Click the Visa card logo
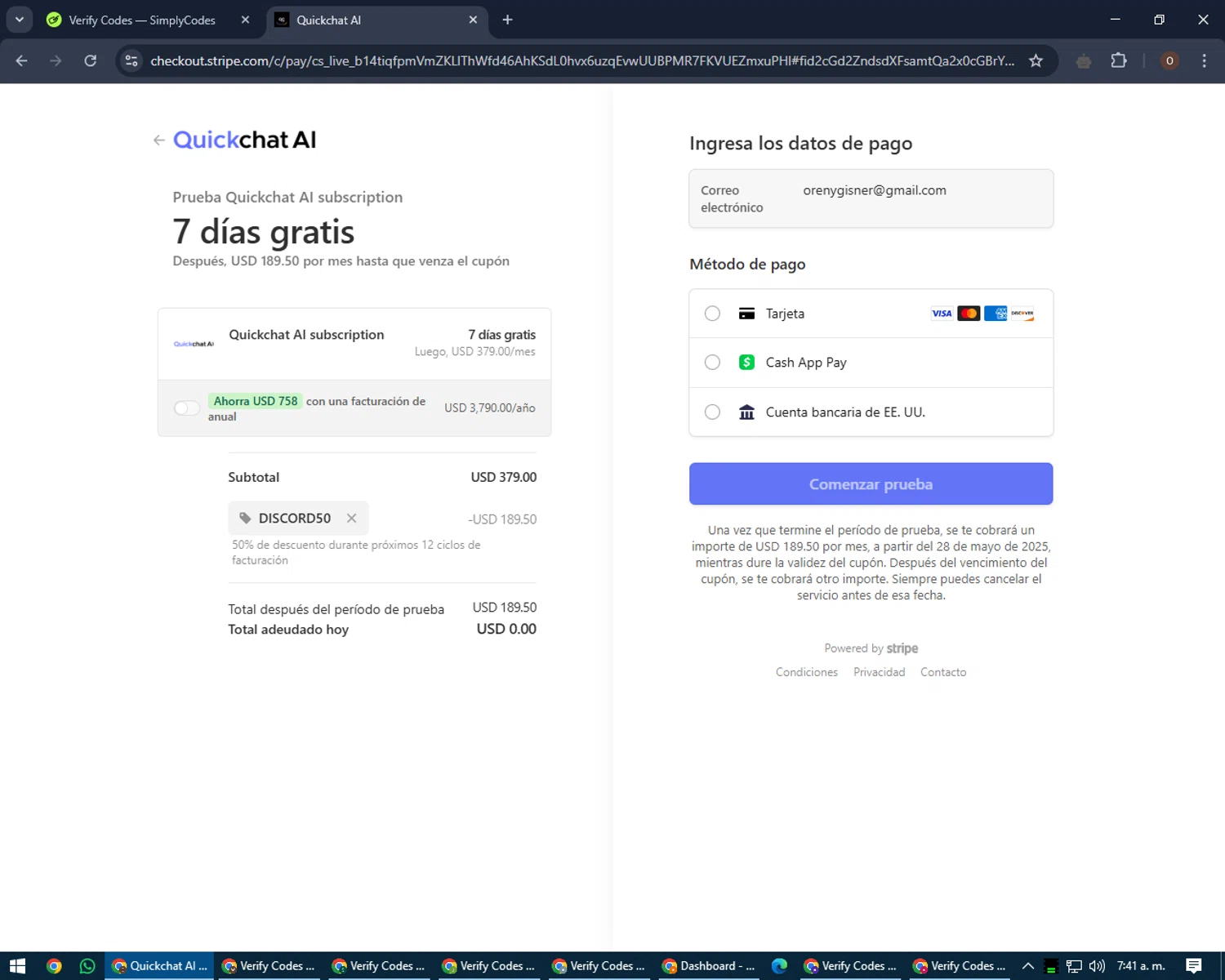The image size is (1225, 980). (942, 314)
